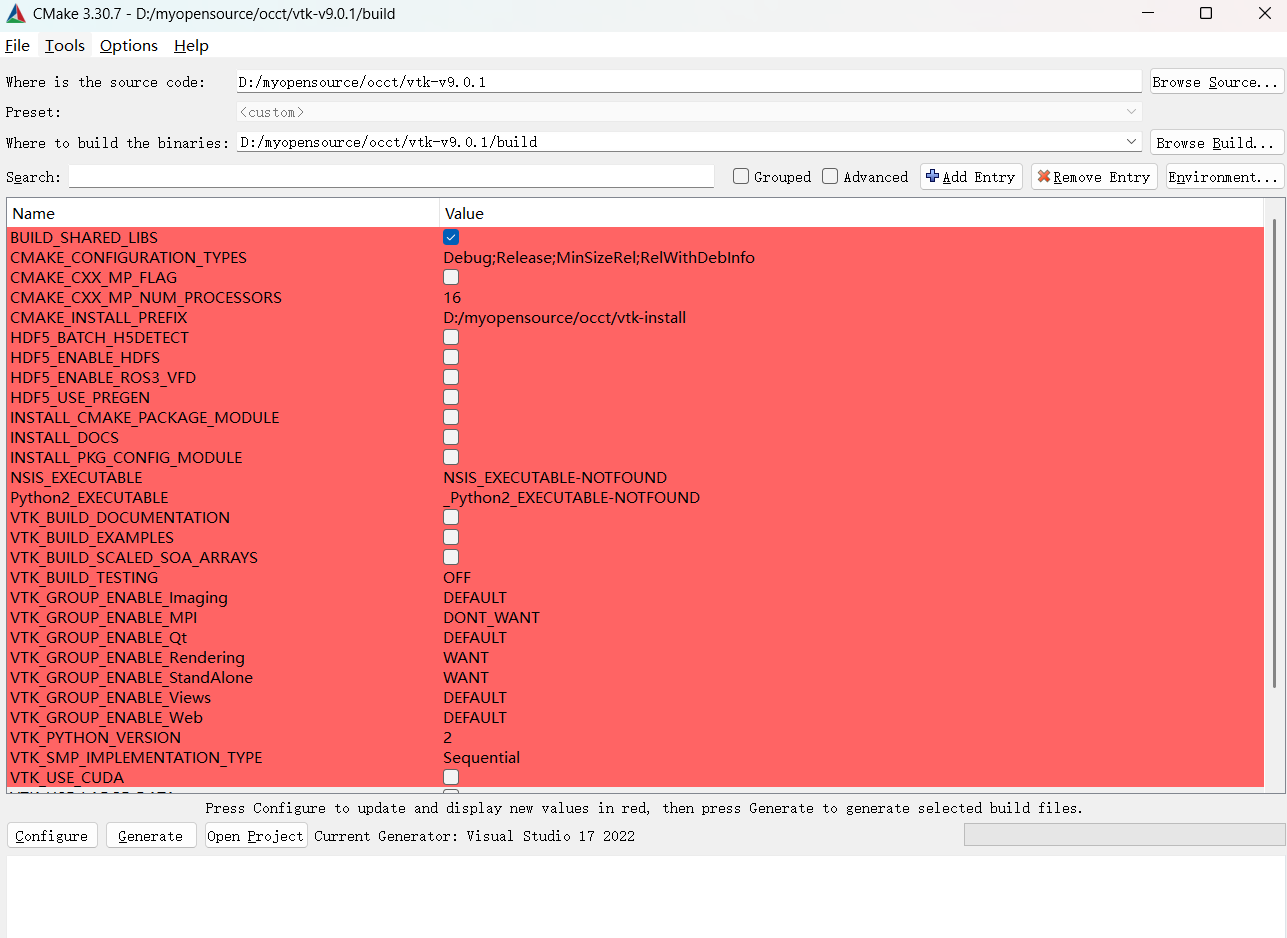
Task: Check VTK_BUILD_EXAMPLES
Action: click(451, 537)
